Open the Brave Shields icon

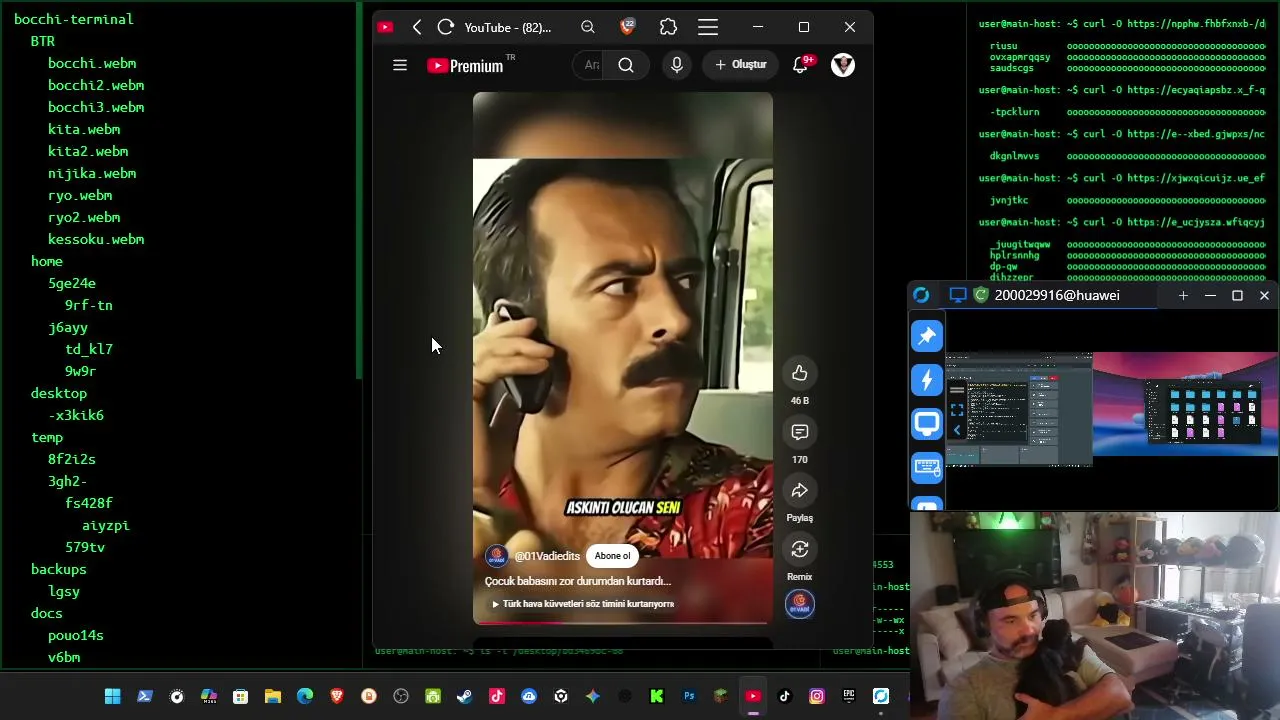628,27
